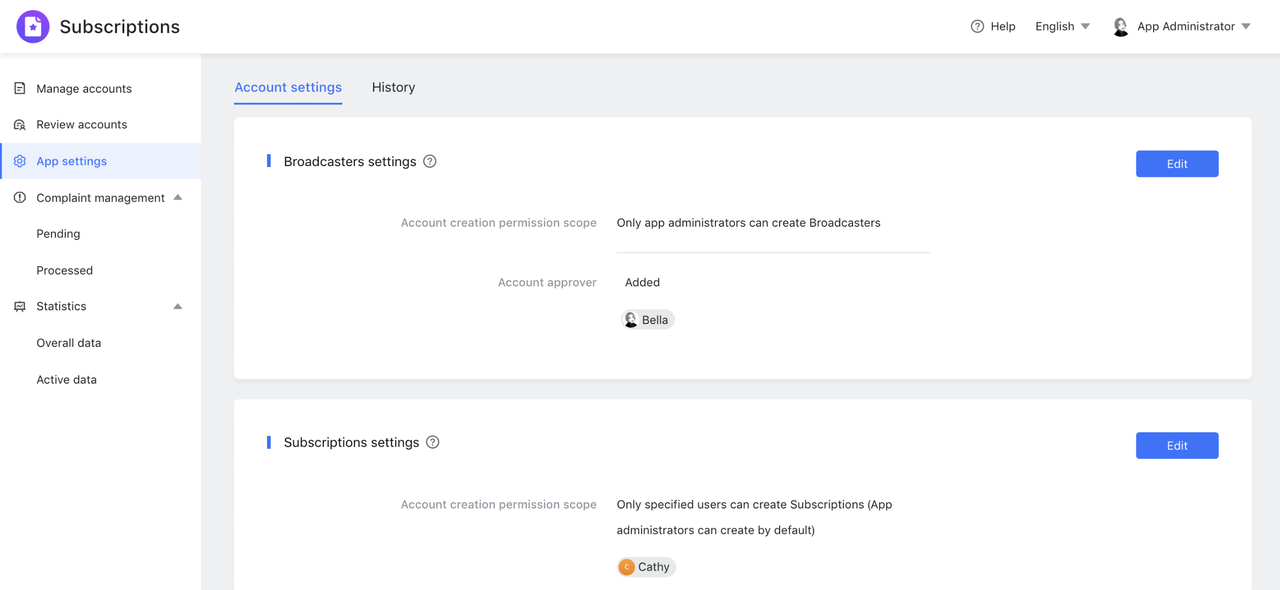Click the App settings gear icon
Viewport: 1280px width, 590px height.
[20, 161]
